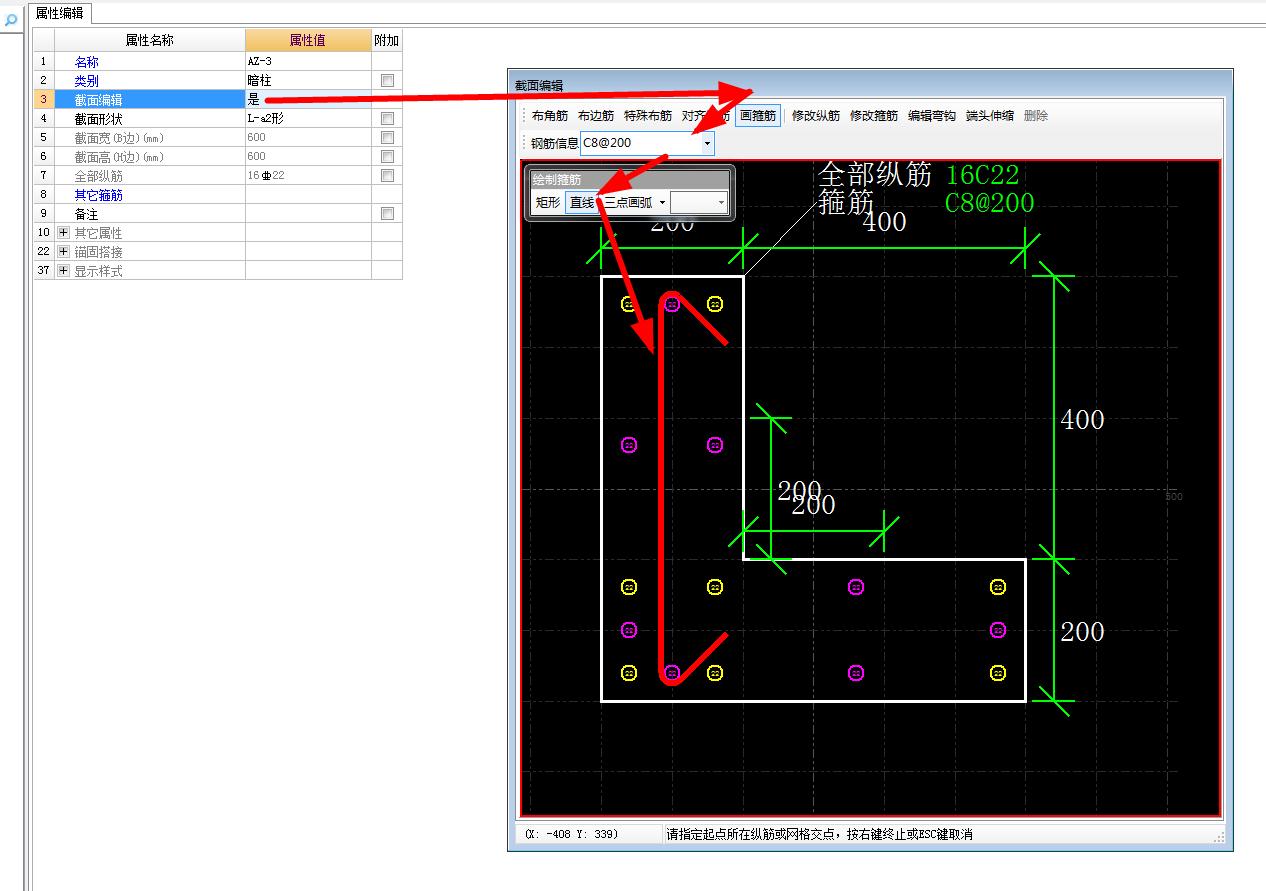
Task: Select the 截面形状 property label
Action: [x=99, y=118]
